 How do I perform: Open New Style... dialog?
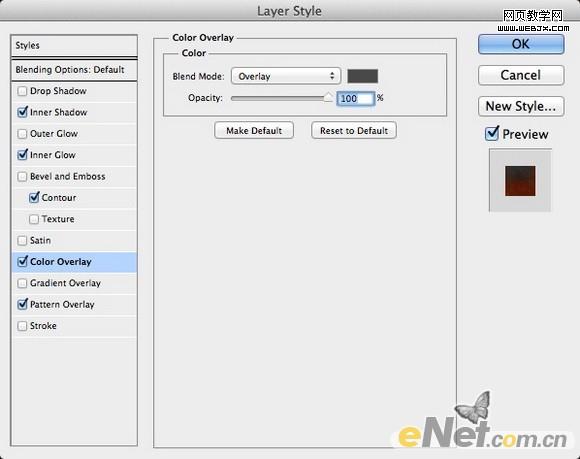tap(521, 107)
